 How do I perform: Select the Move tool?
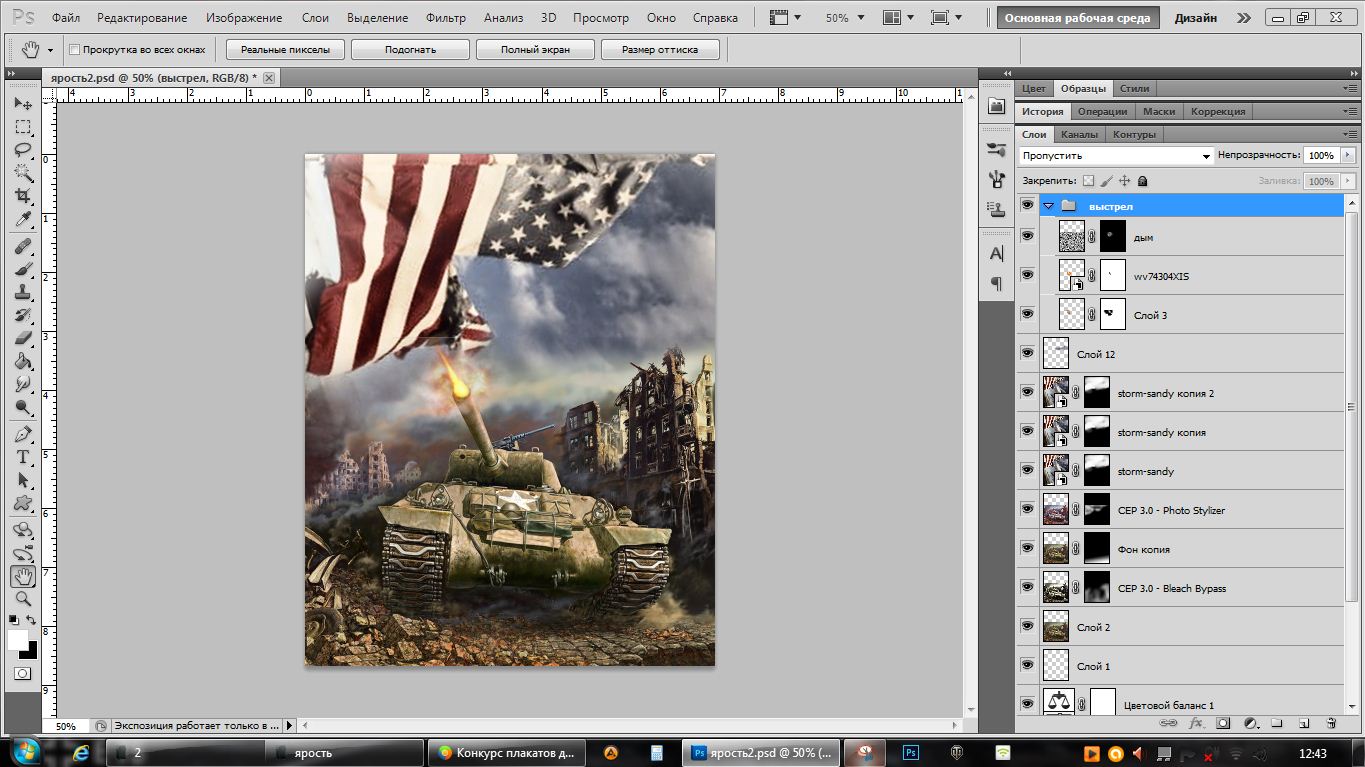(23, 104)
